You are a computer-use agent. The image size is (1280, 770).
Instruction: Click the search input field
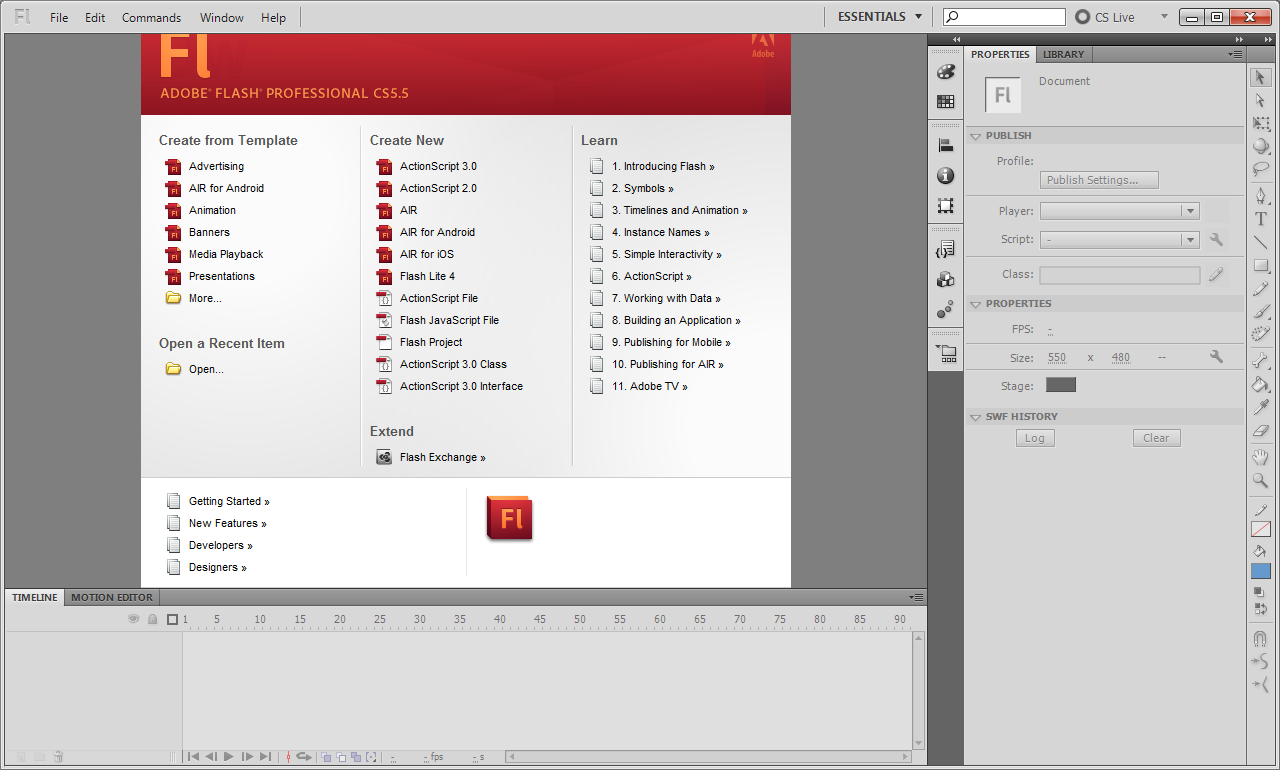click(x=1005, y=17)
